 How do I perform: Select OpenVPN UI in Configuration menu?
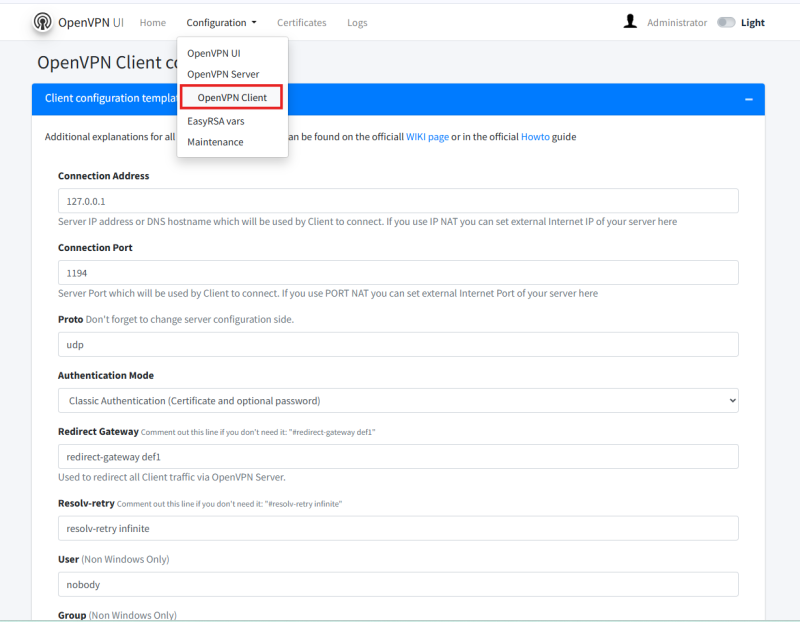(x=213, y=54)
